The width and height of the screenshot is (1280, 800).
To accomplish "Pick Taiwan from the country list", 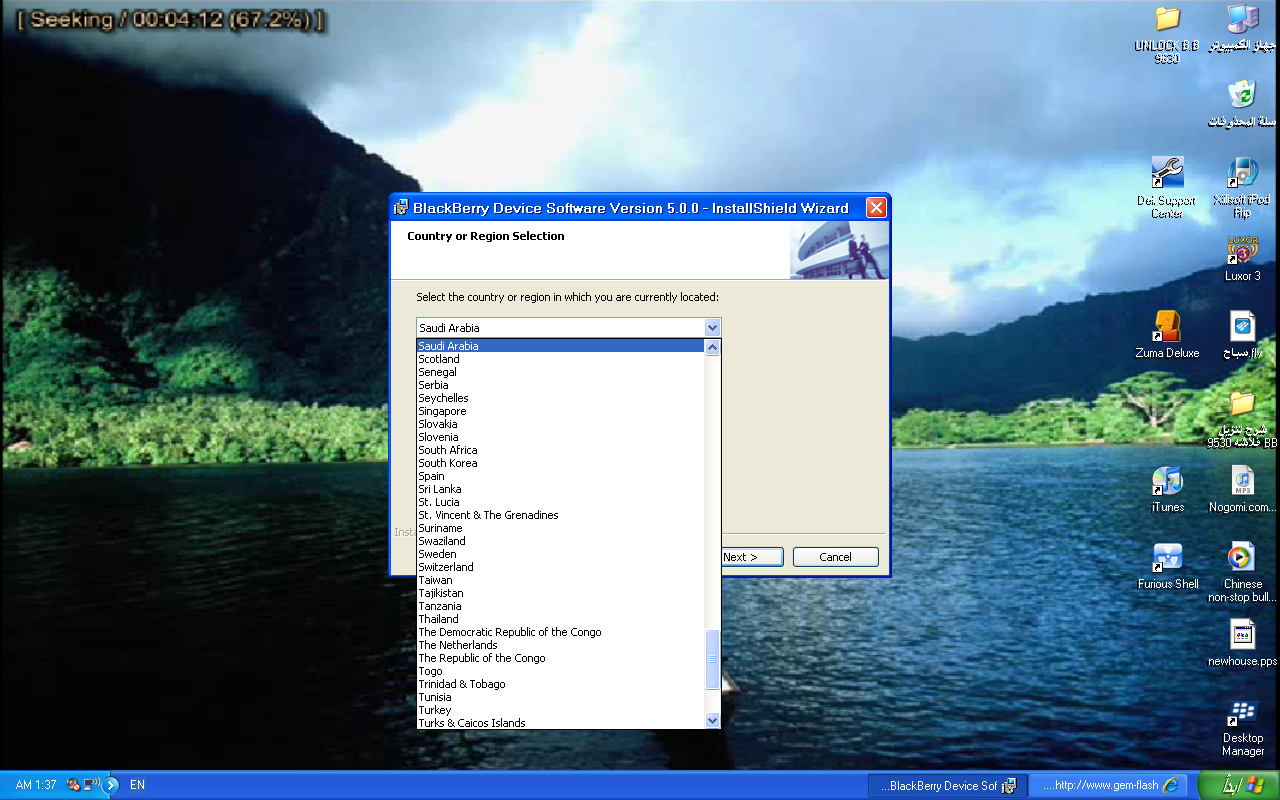I will point(561,580).
